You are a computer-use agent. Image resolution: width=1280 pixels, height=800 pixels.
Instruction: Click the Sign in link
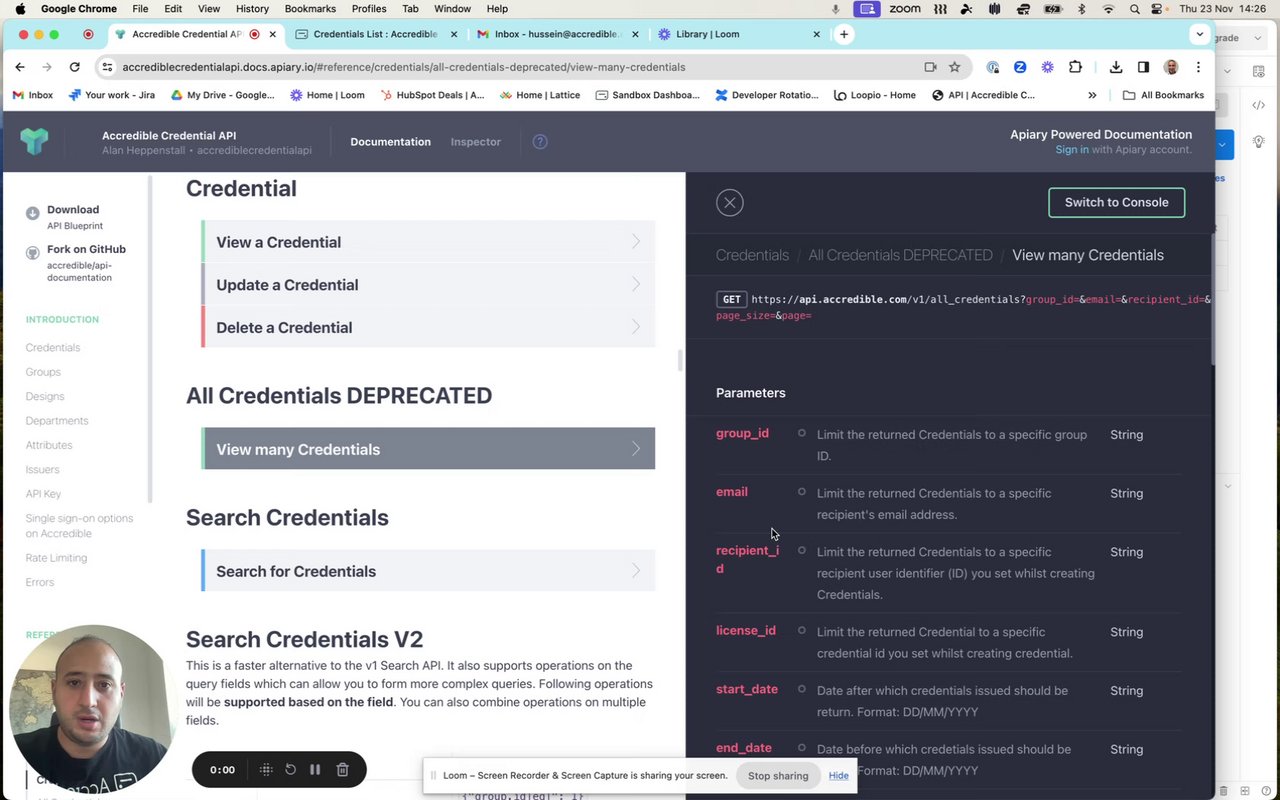click(1072, 150)
